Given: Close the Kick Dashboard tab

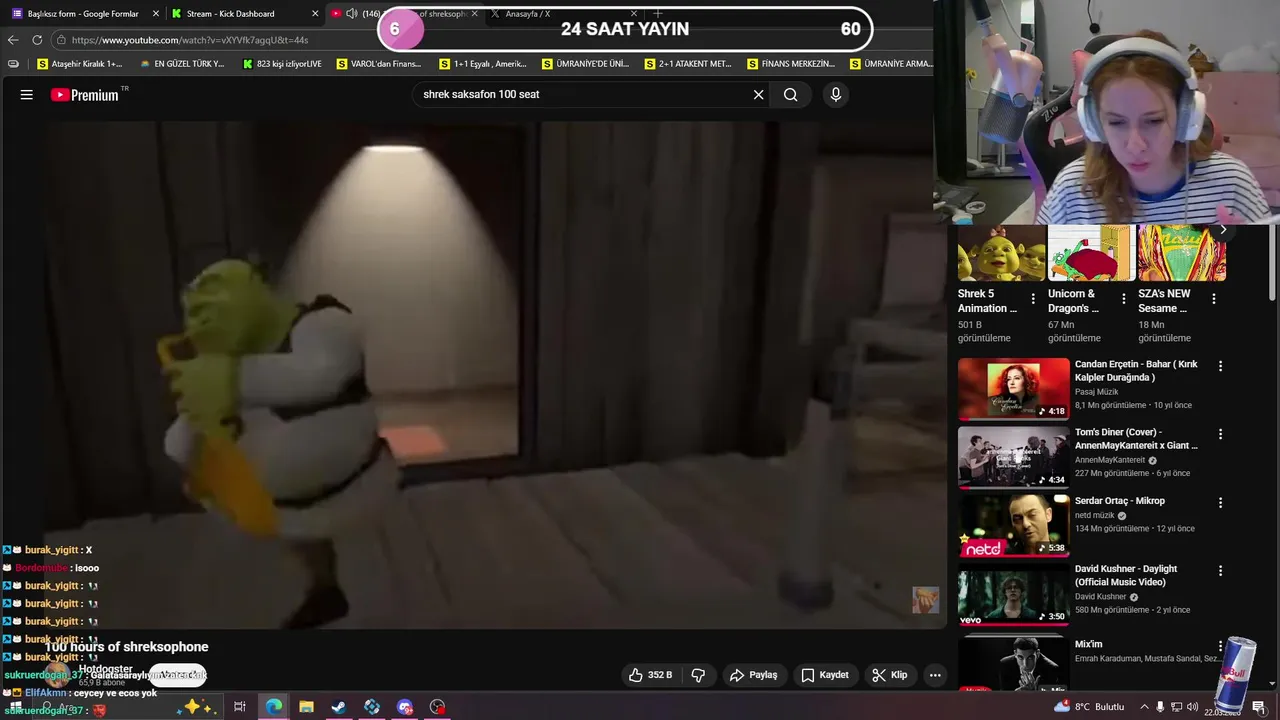Looking at the screenshot, I should pyautogui.click(x=315, y=14).
